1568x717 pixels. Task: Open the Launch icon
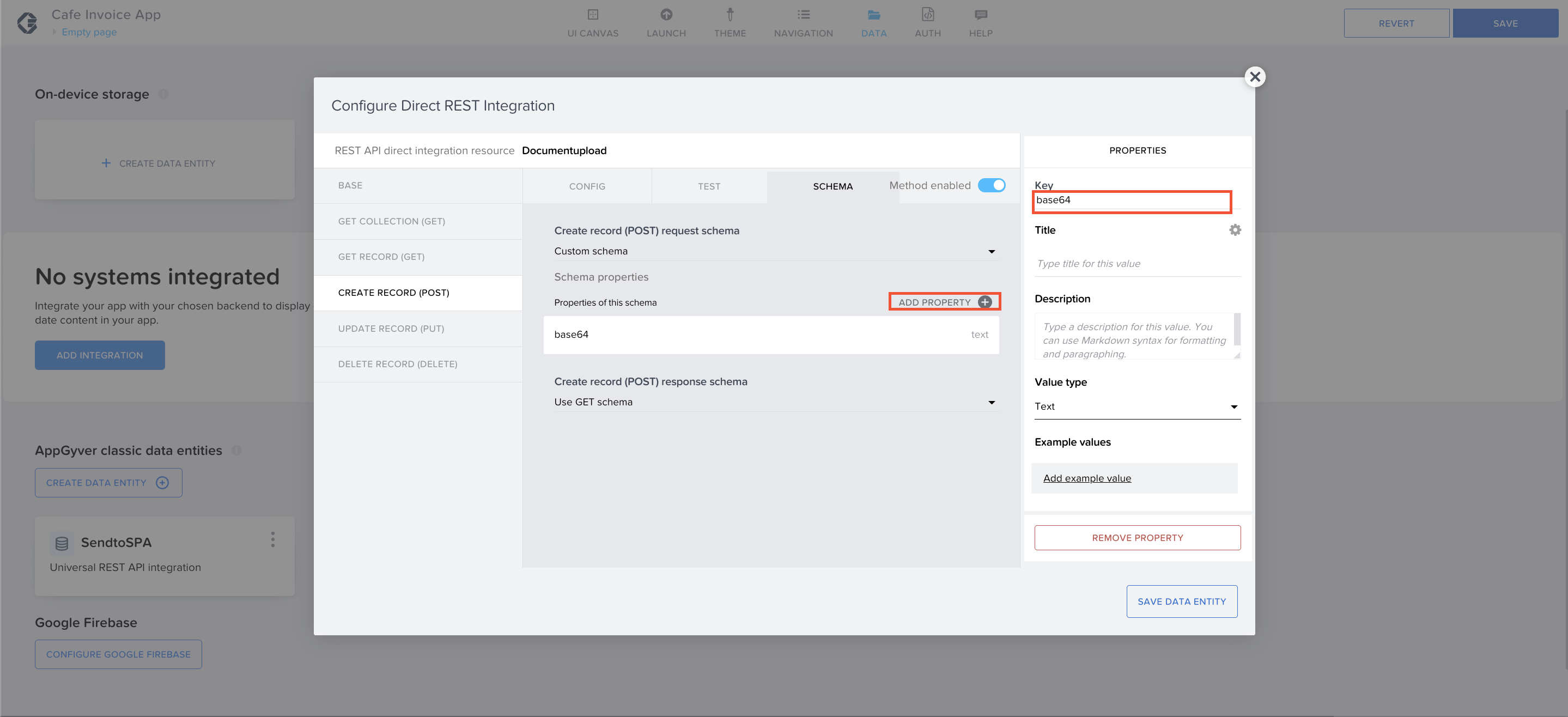click(x=666, y=15)
